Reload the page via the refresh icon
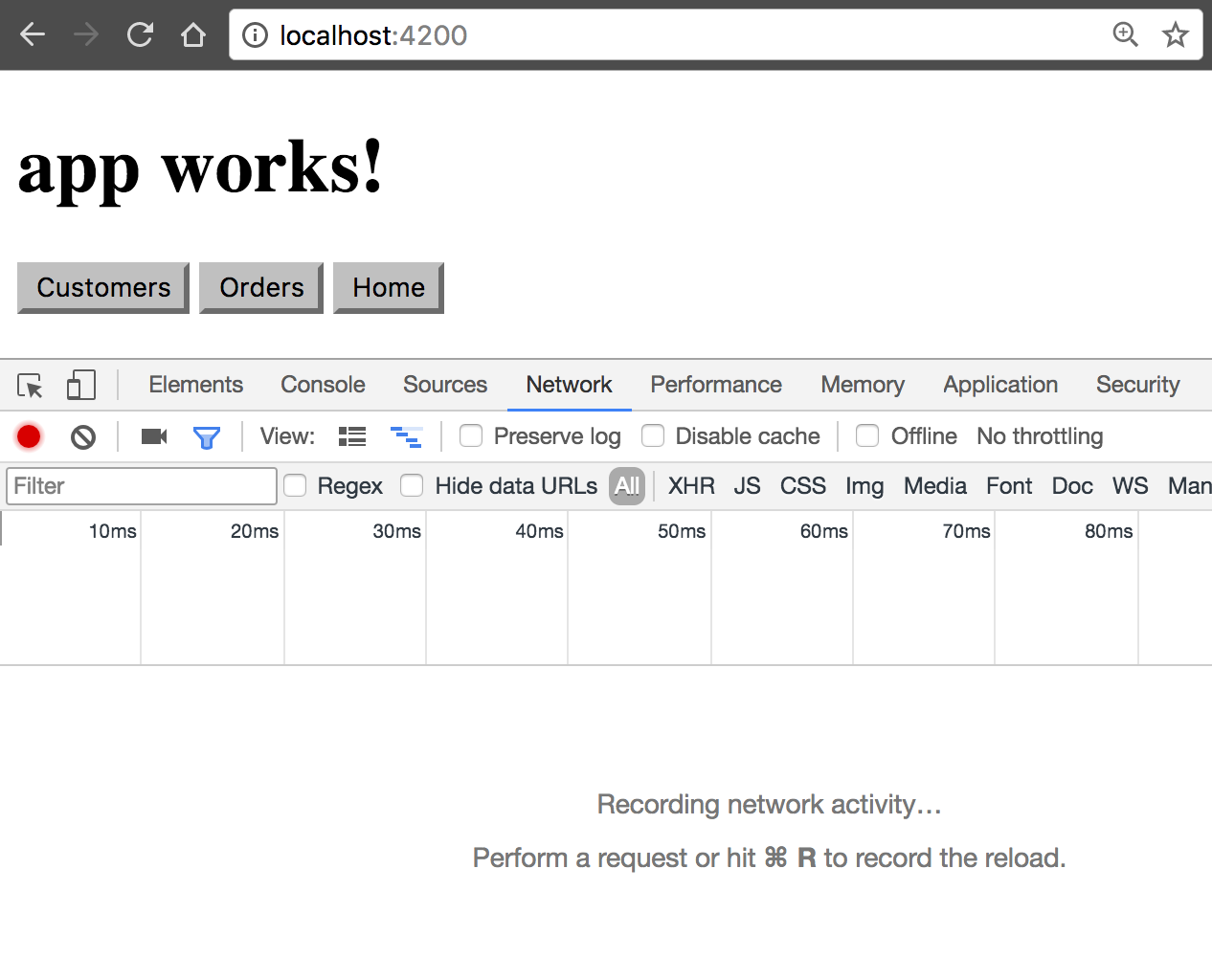Screen dimensions: 1212x980 [140, 34]
